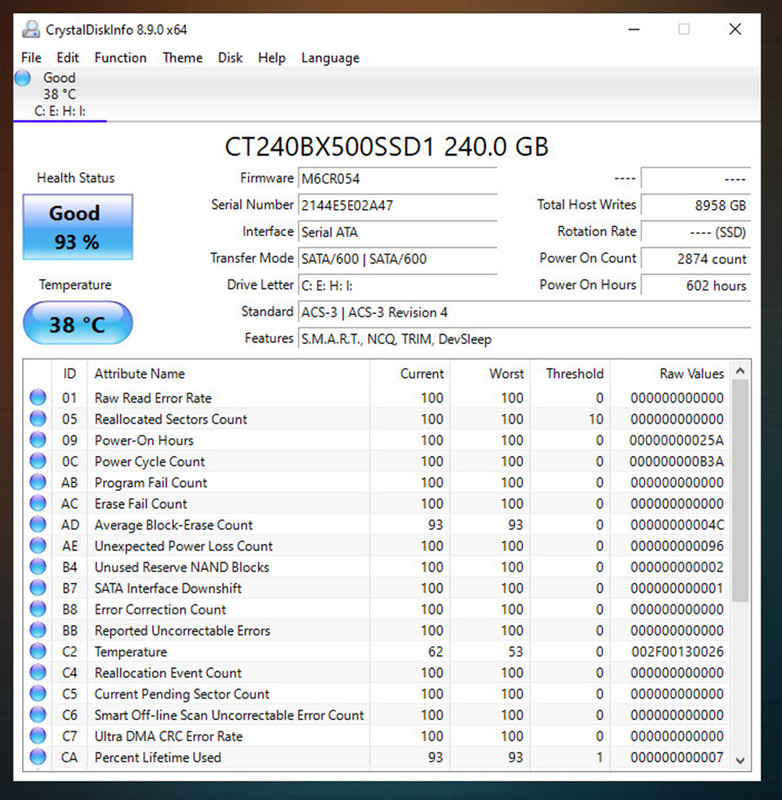Click the status orb for Current Pending Sector Count
This screenshot has width=782, height=800.
pyautogui.click(x=38, y=694)
